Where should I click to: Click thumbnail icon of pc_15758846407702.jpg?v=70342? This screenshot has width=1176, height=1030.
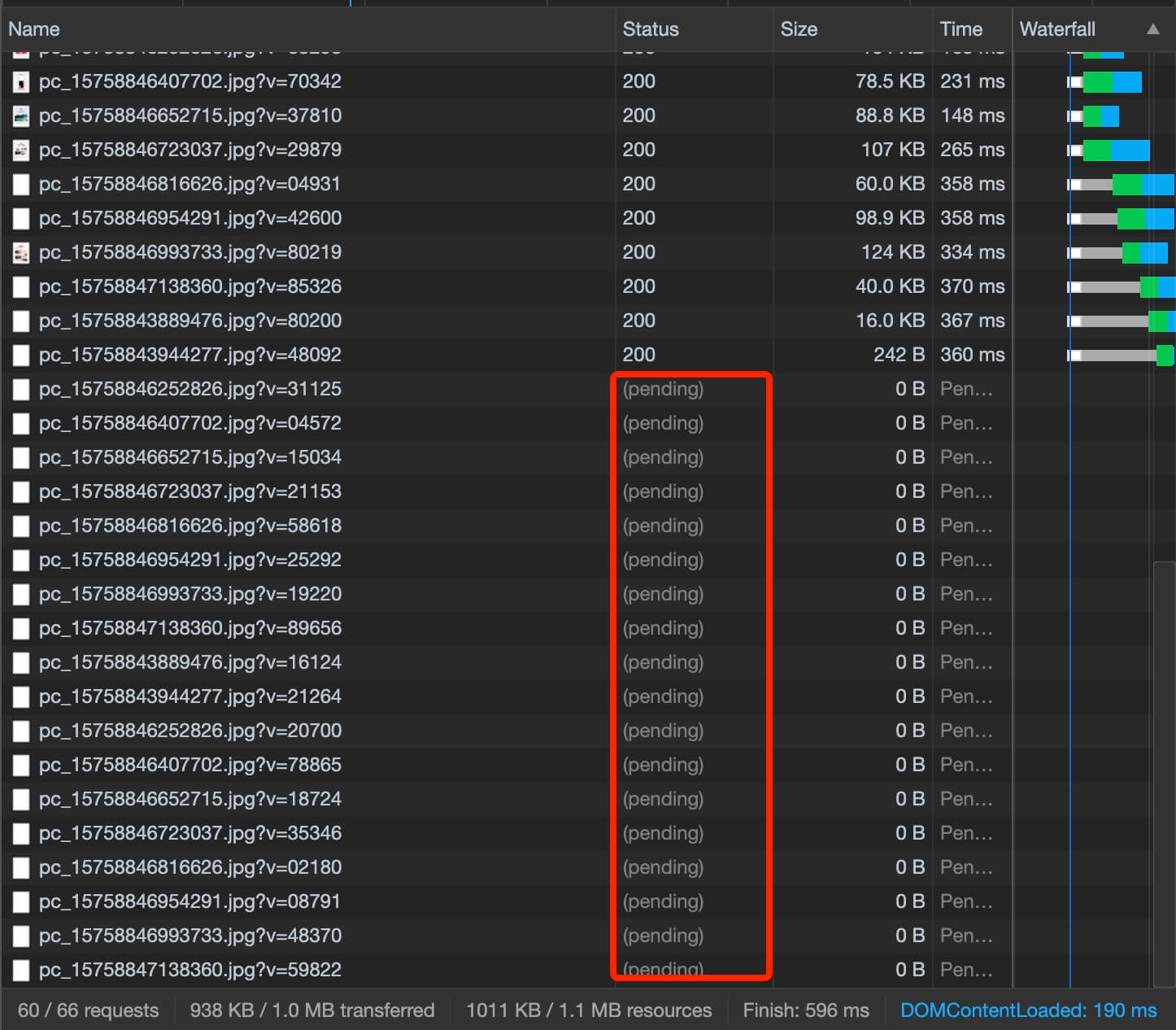pos(21,81)
